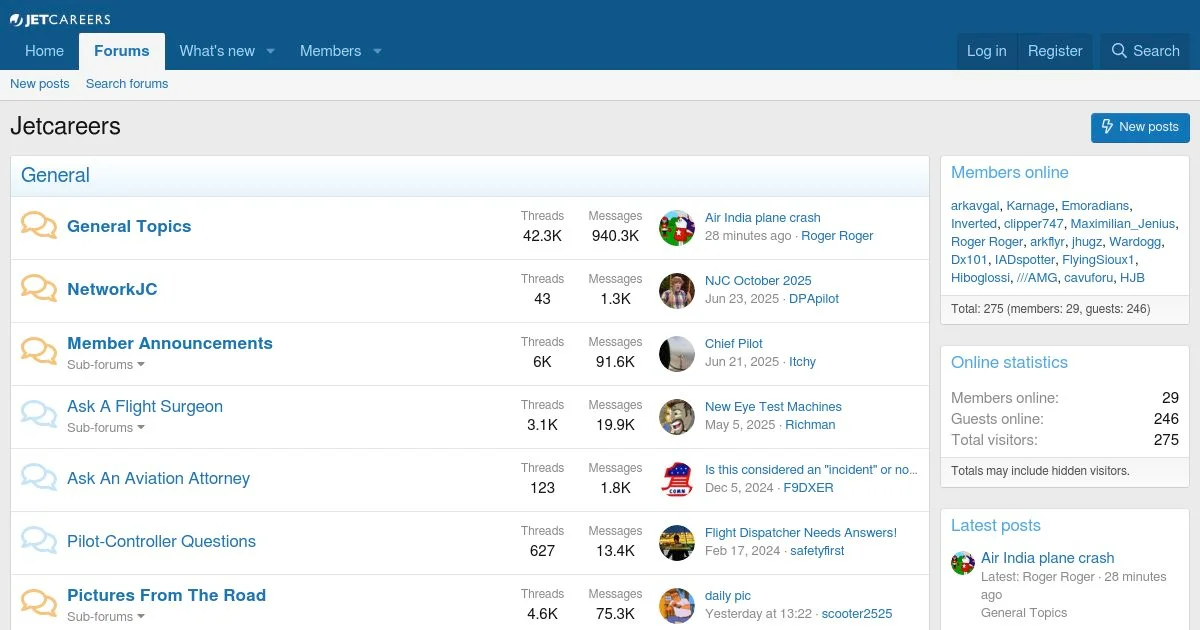Expand Sub-forums under Pictures From The Road
Image resolution: width=1200 pixels, height=630 pixels.
point(106,617)
